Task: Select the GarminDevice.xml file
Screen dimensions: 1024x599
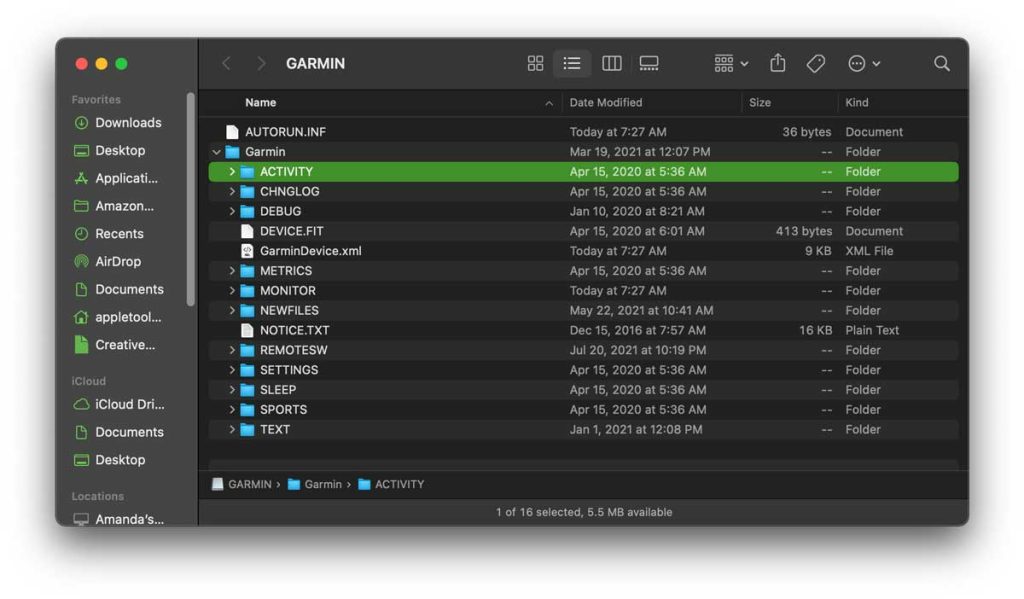Action: 310,251
